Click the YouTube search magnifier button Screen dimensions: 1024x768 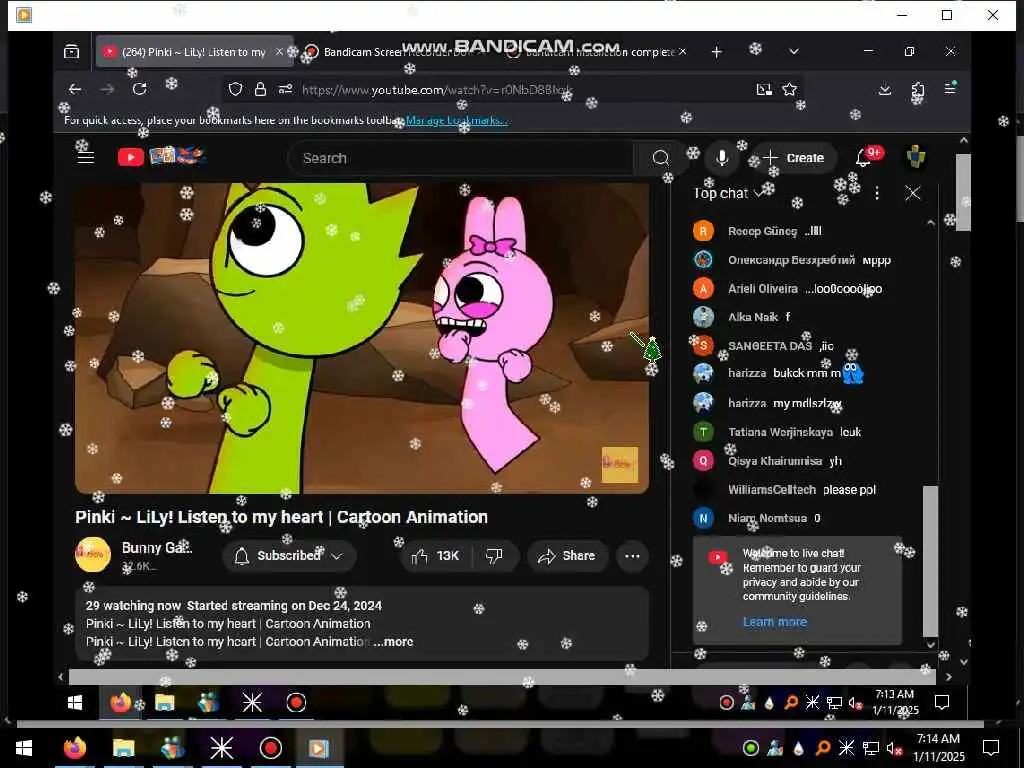(x=660, y=158)
